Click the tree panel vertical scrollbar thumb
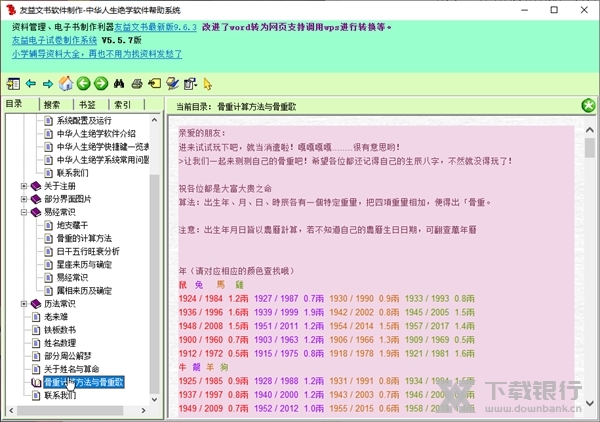 [x=154, y=284]
